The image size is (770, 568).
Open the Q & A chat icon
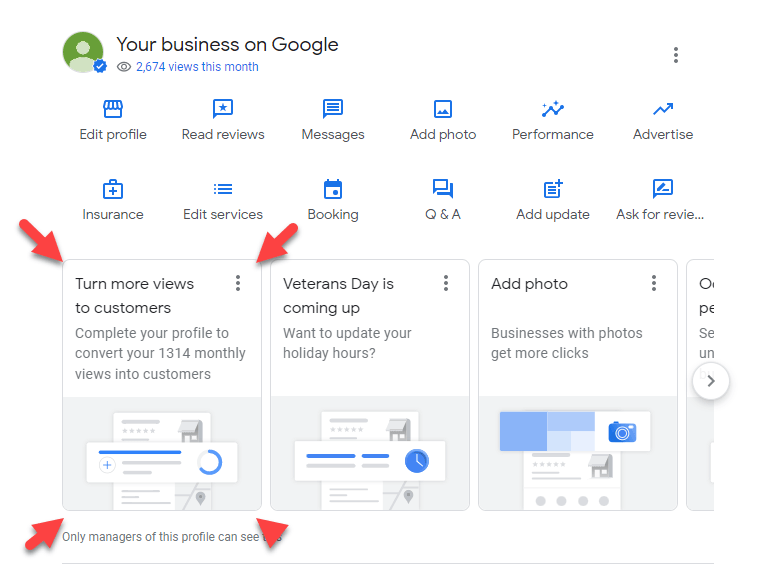[443, 189]
